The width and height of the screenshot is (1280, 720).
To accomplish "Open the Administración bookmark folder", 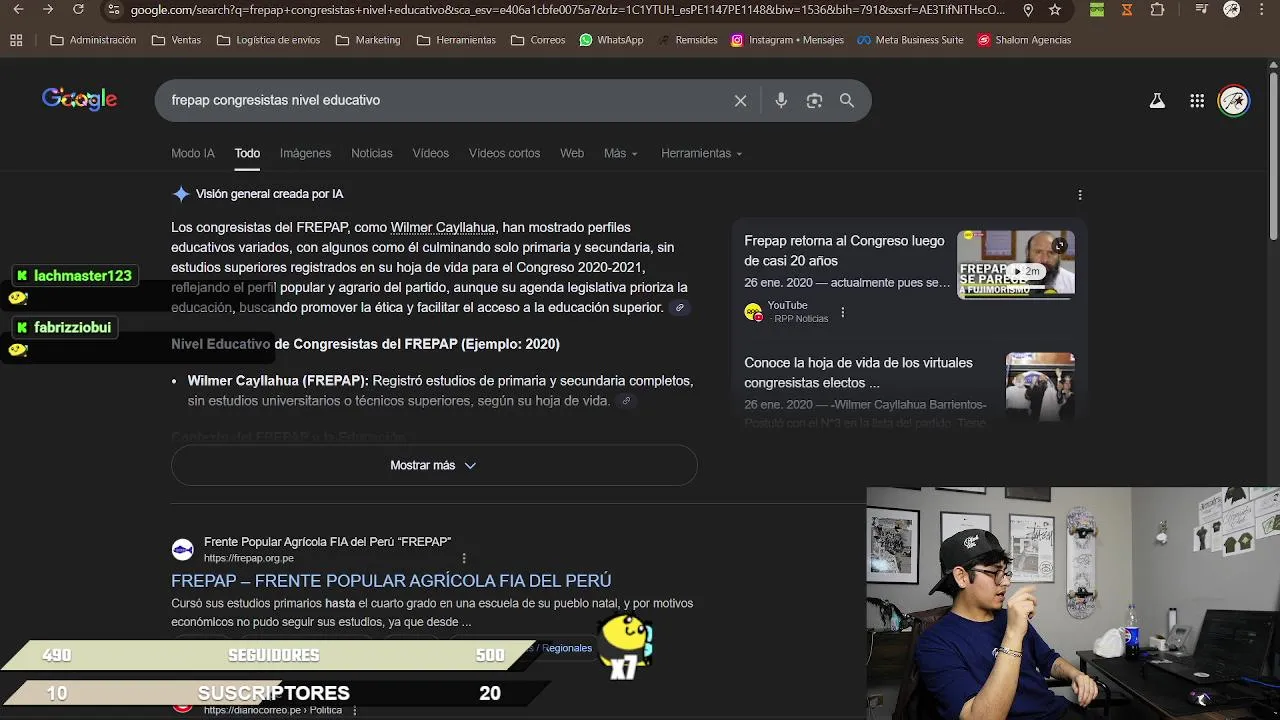I will coord(93,40).
